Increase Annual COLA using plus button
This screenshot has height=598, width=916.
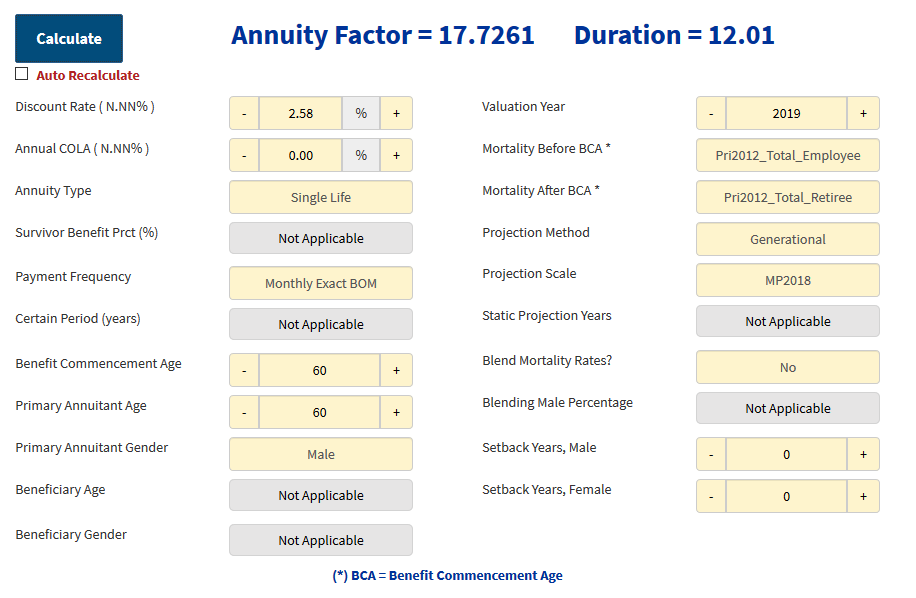pos(396,155)
